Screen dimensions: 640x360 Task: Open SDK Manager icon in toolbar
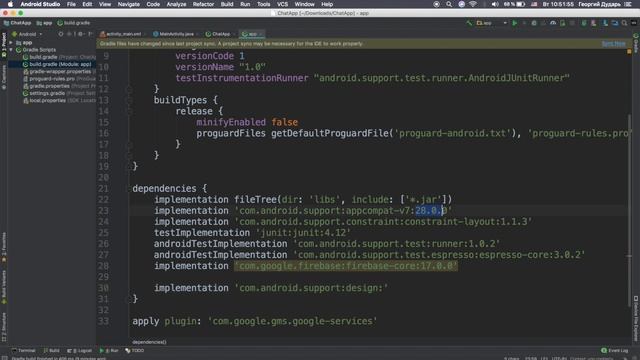[x=605, y=23]
